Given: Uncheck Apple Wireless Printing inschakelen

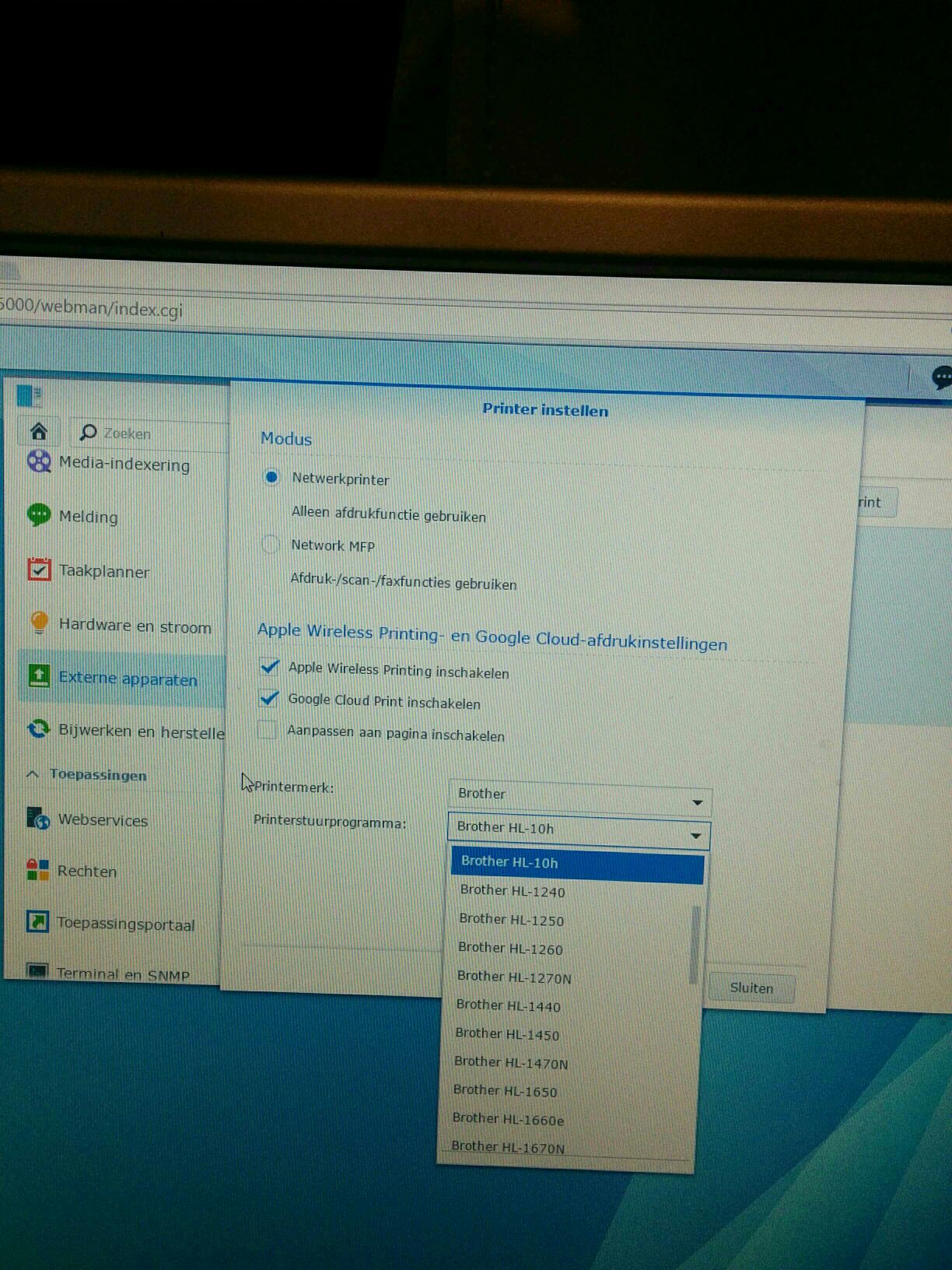Looking at the screenshot, I should click(270, 667).
